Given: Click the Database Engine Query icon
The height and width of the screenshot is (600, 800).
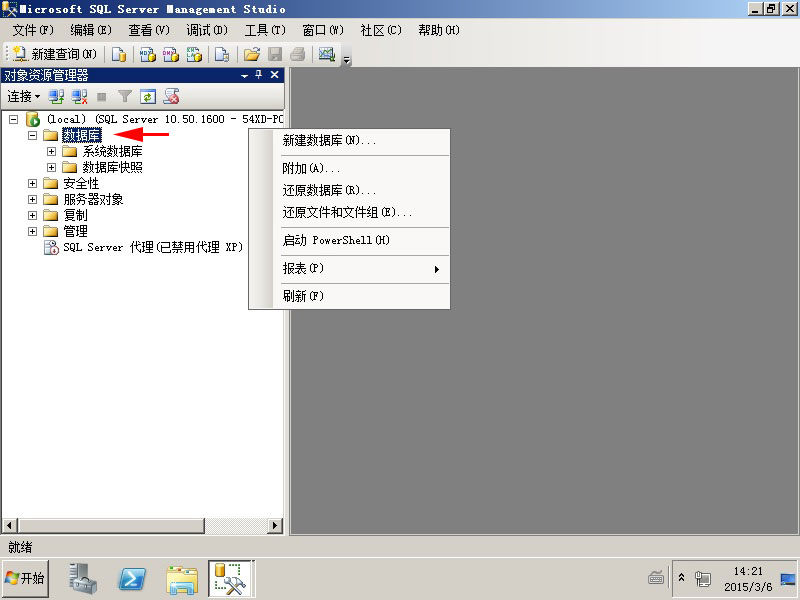Looking at the screenshot, I should point(119,54).
